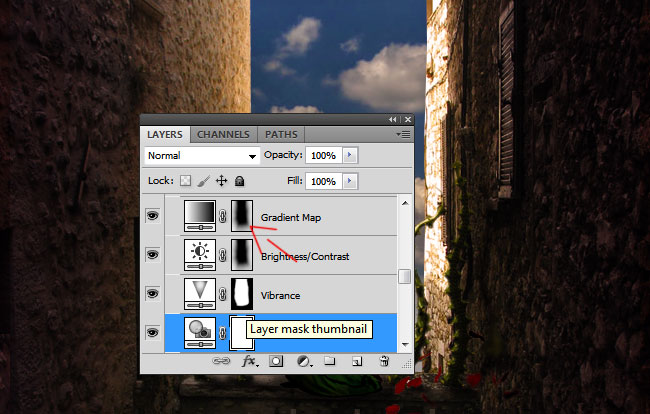The image size is (650, 414).
Task: Hide the selected photo filter layer
Action: click(x=153, y=332)
